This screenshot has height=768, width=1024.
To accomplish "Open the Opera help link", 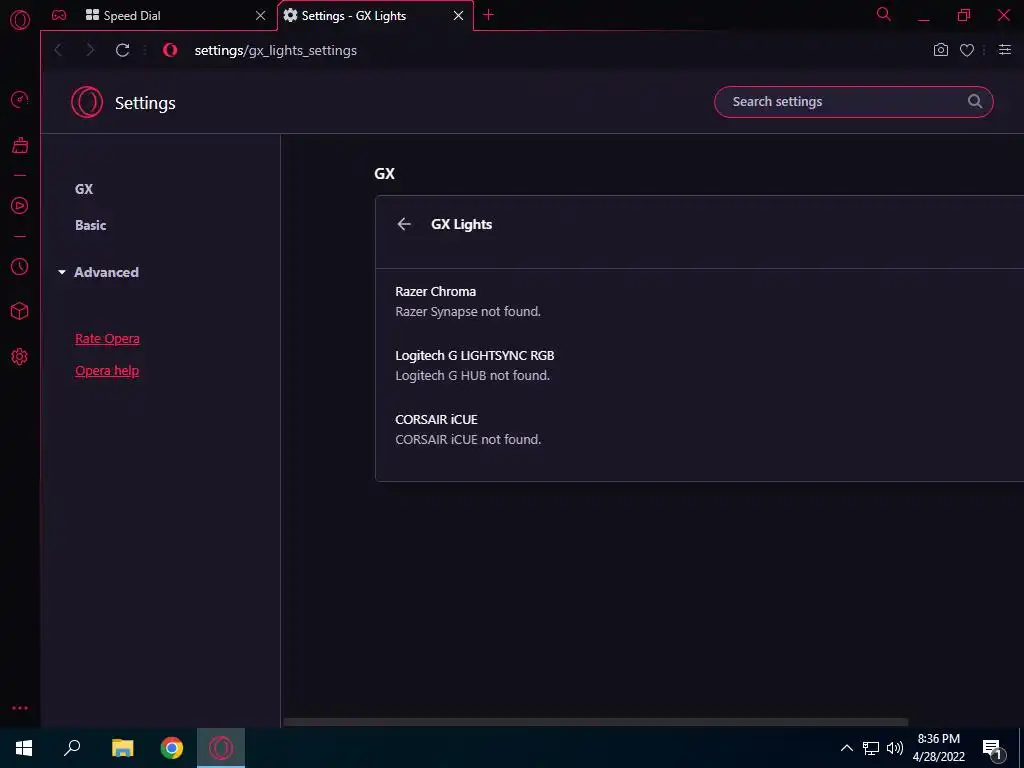I will tap(107, 370).
